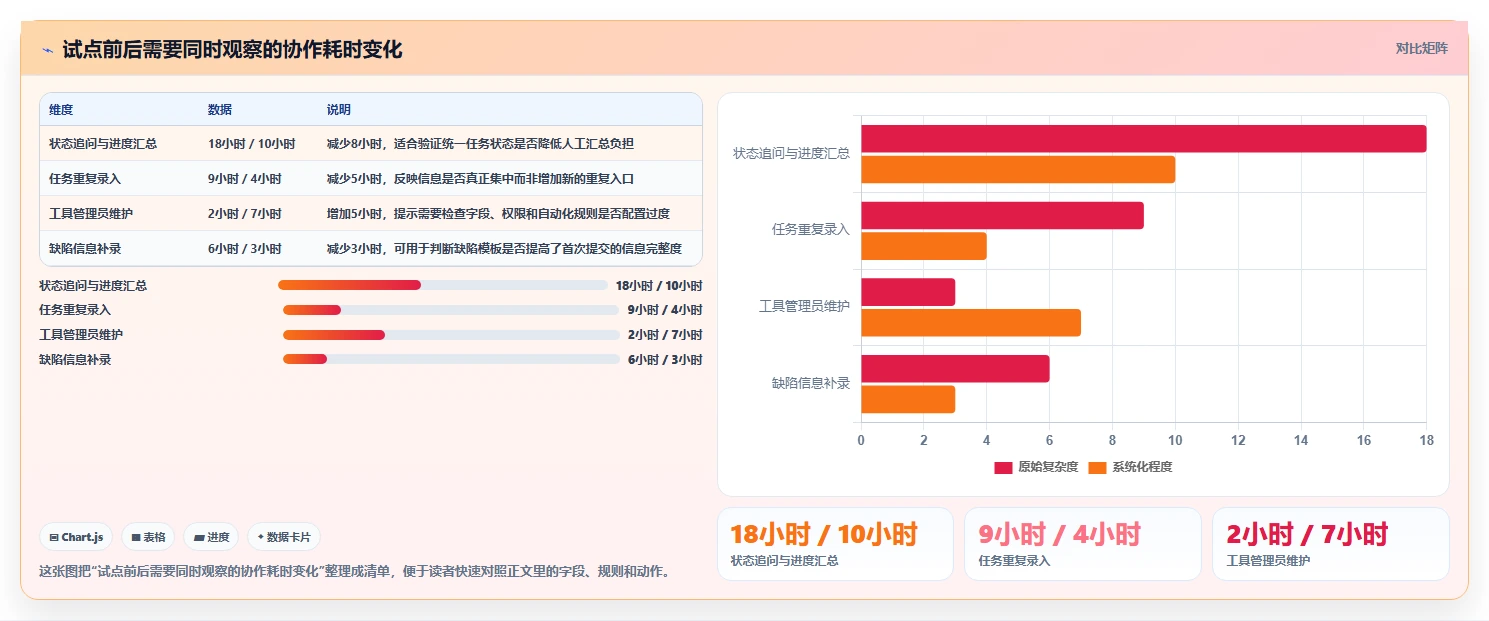Select table cell 任务重复录入

point(85,179)
